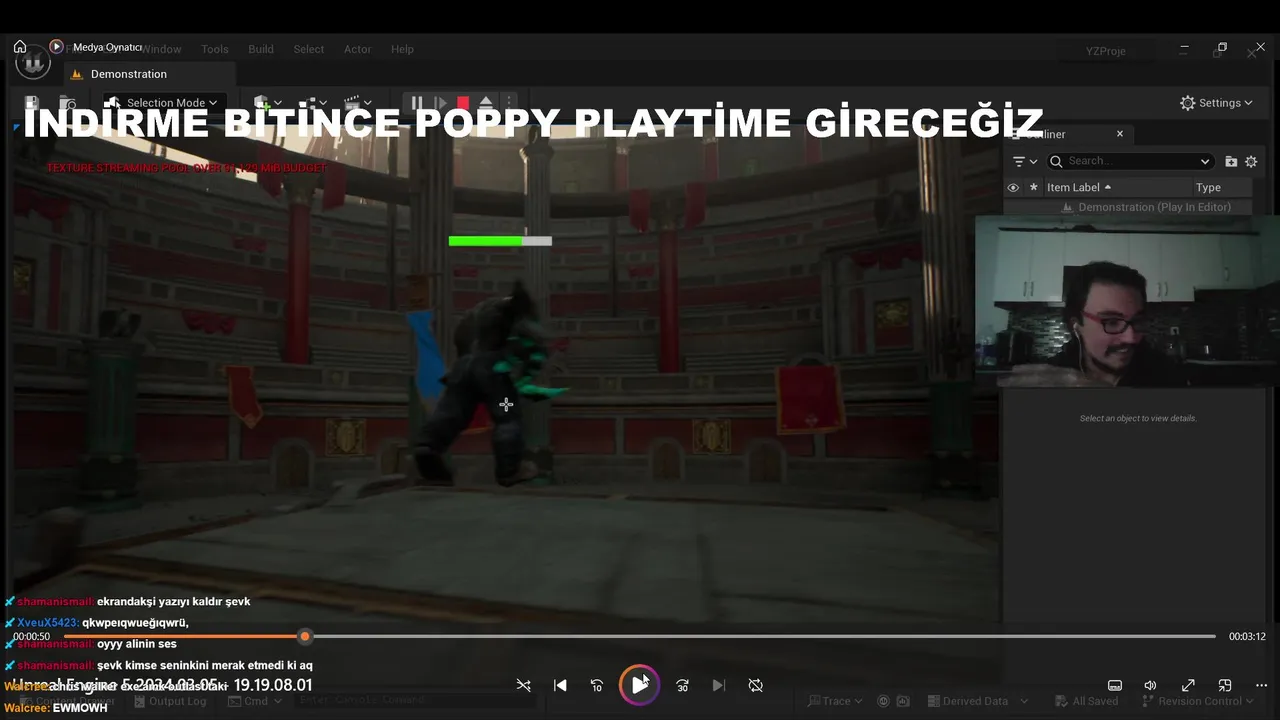Click the round Play button
Viewport: 1280px width, 720px height.
click(639, 685)
